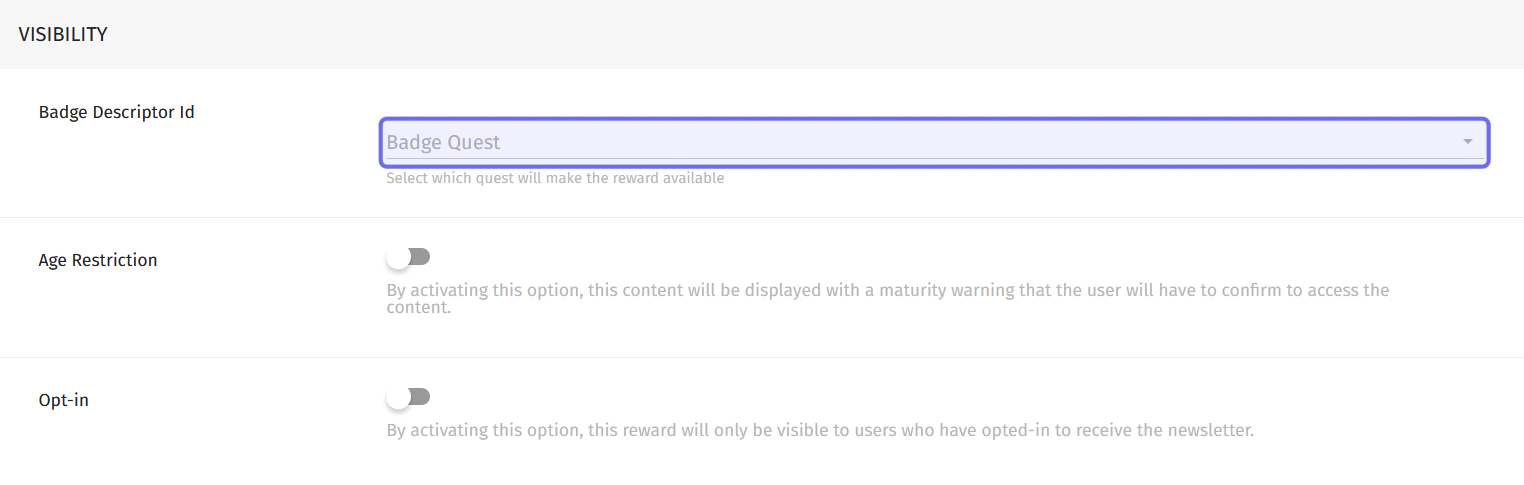This screenshot has width=1524, height=485.
Task: Enable the Age Restriction toggle
Action: tap(408, 258)
